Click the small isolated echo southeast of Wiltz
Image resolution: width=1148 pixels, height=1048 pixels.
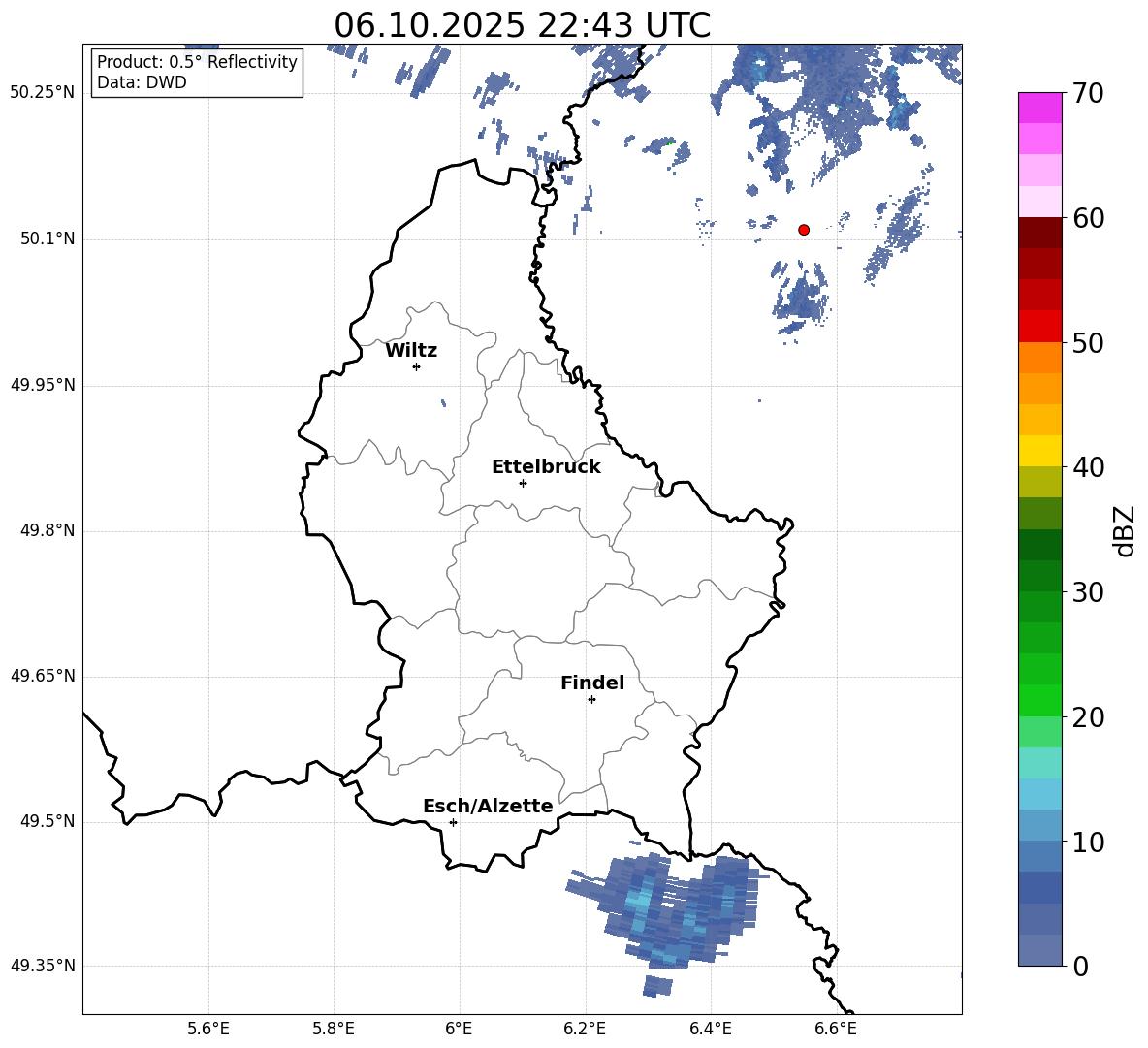click(x=444, y=402)
